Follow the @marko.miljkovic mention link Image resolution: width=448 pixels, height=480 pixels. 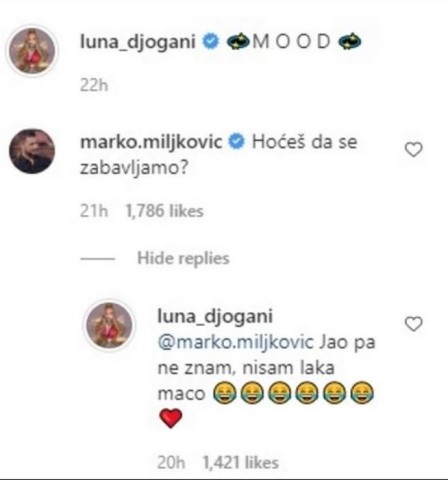click(x=236, y=342)
